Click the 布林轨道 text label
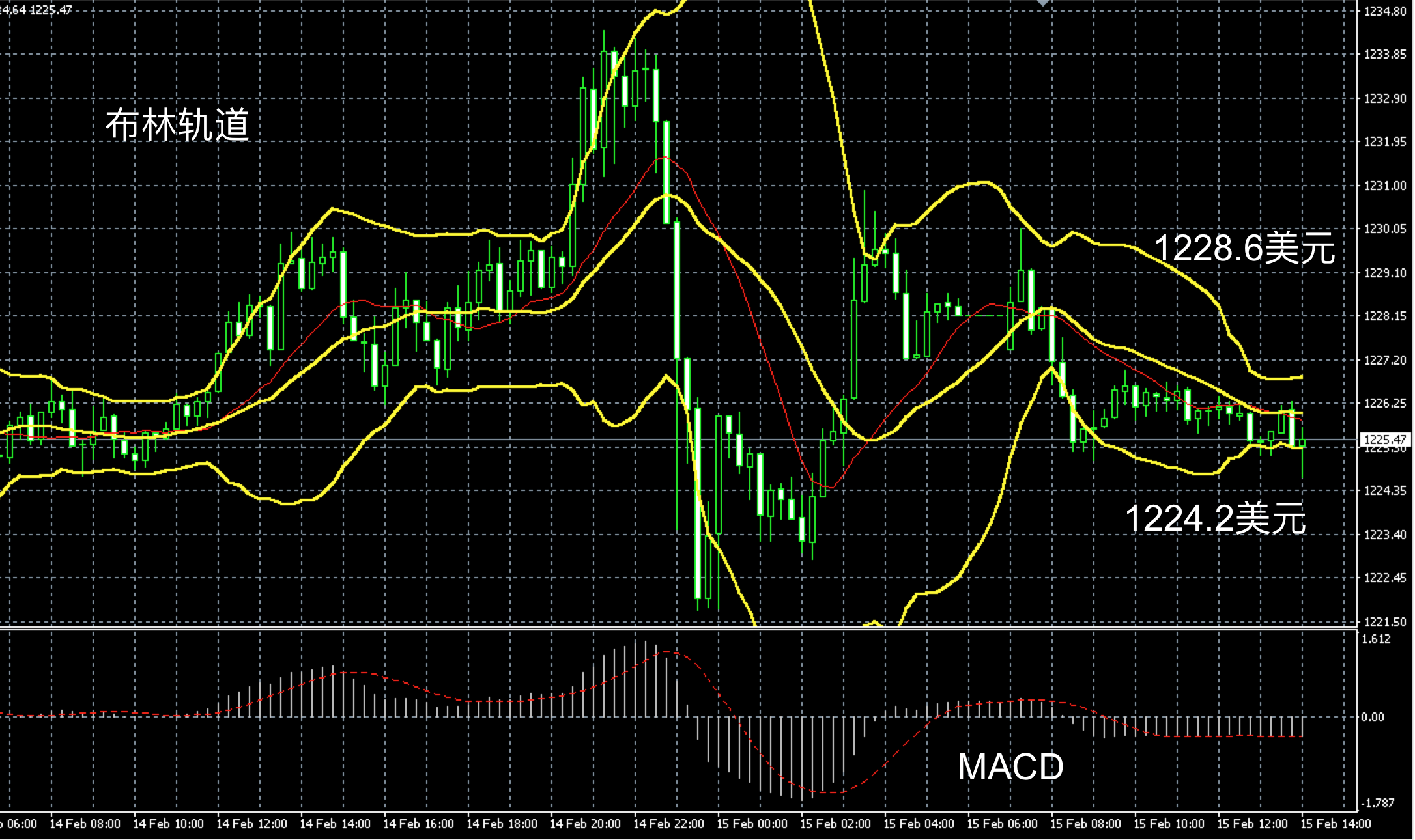Viewport: 1415px width, 840px height. [x=177, y=124]
